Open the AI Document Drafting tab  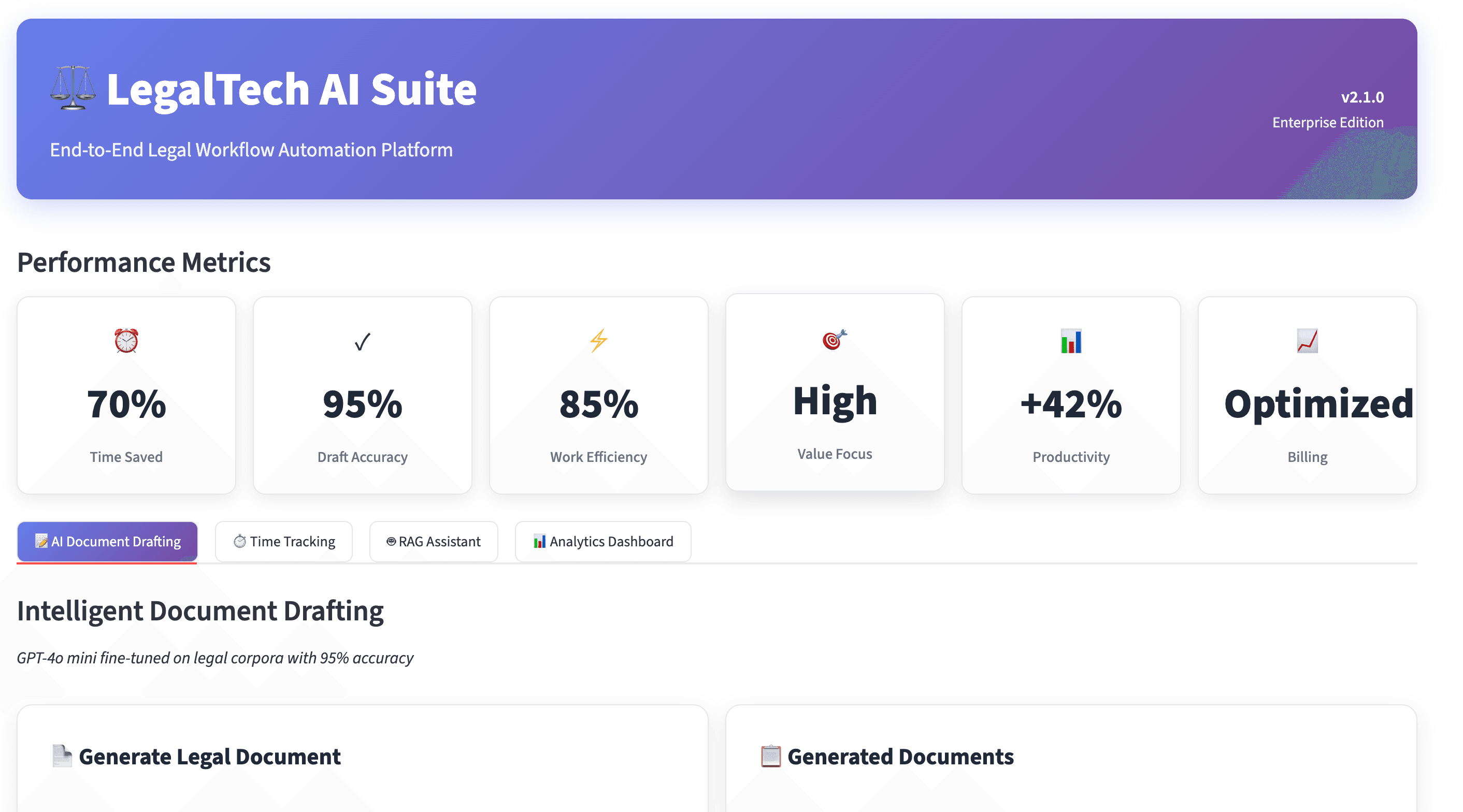107,541
